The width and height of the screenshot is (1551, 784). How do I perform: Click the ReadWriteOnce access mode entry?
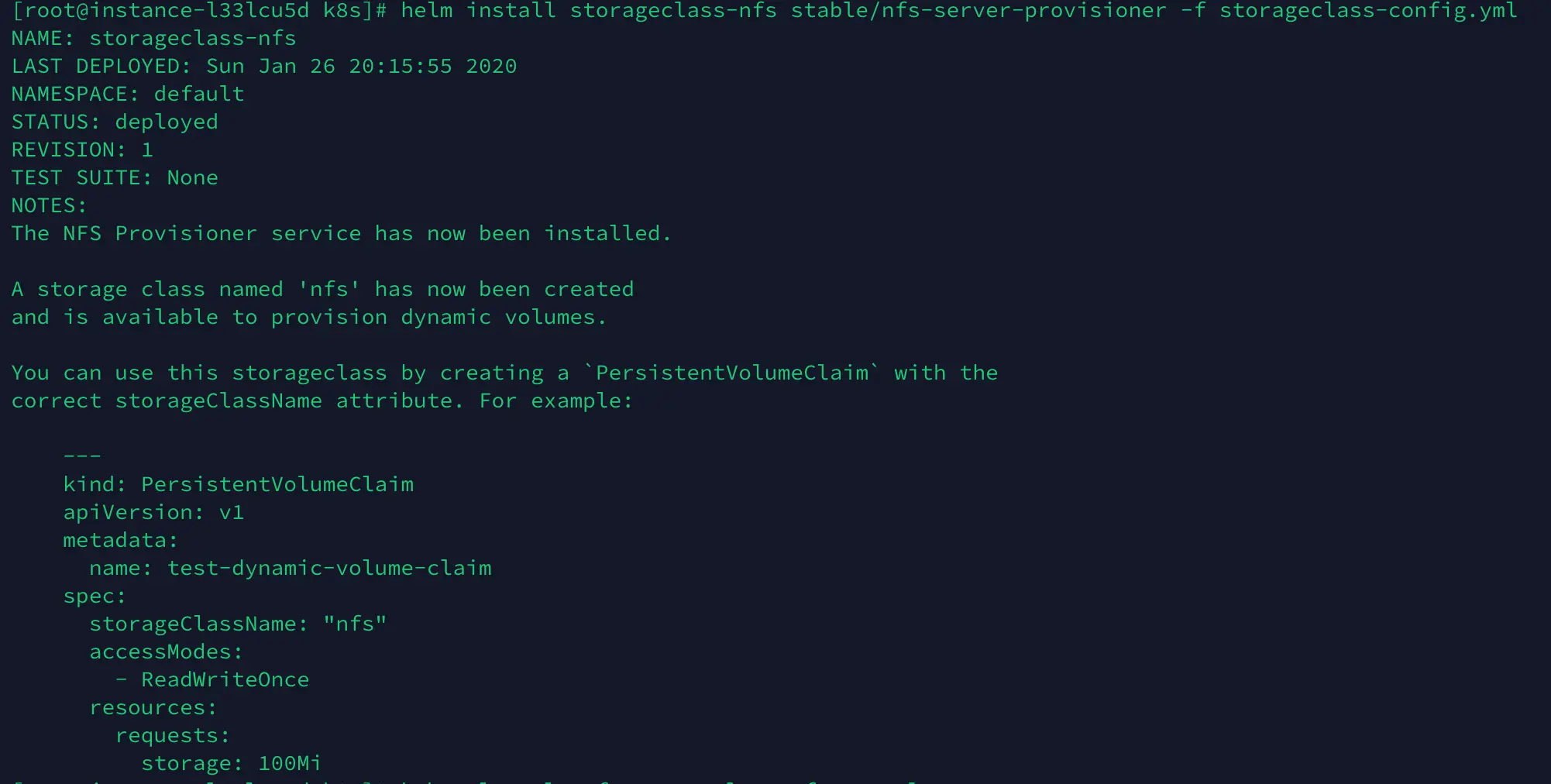coord(225,679)
